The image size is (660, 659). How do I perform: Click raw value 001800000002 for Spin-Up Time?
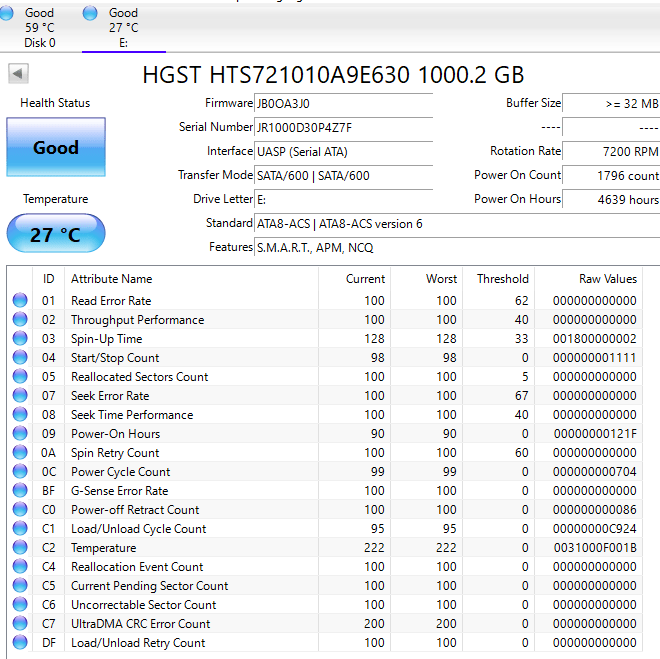pyautogui.click(x=595, y=339)
